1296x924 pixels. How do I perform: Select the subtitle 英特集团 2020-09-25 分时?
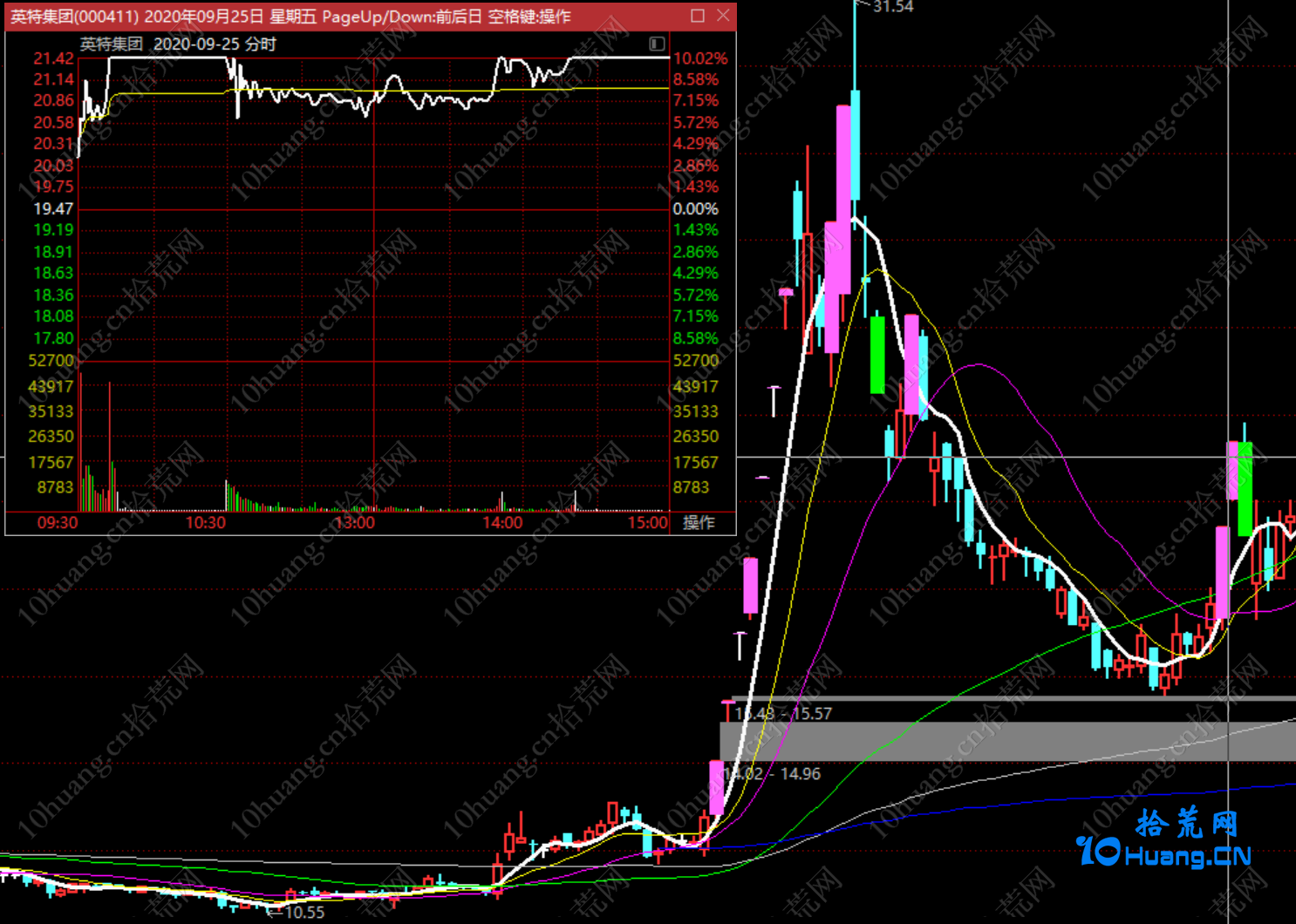[x=178, y=44]
